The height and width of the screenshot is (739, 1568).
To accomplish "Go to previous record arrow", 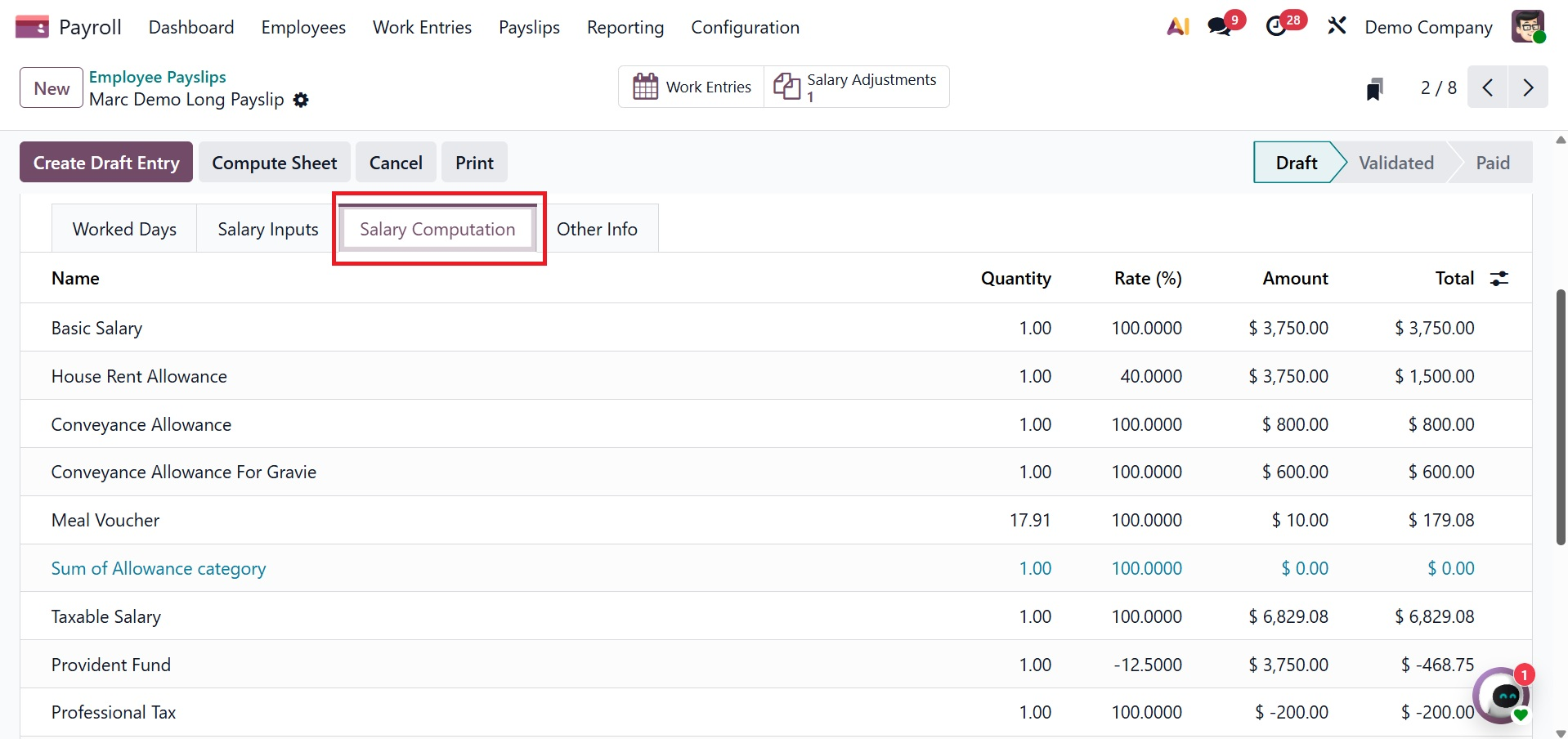I will pos(1488,87).
